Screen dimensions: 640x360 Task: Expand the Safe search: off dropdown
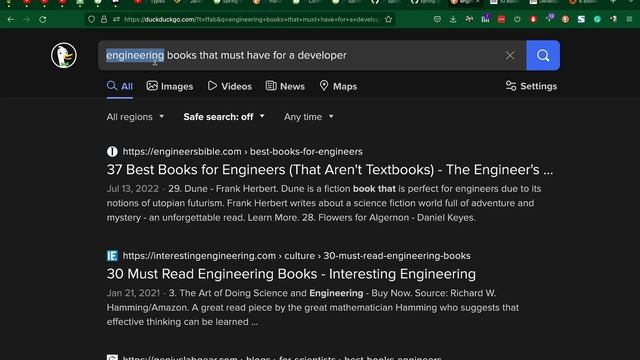tap(224, 117)
